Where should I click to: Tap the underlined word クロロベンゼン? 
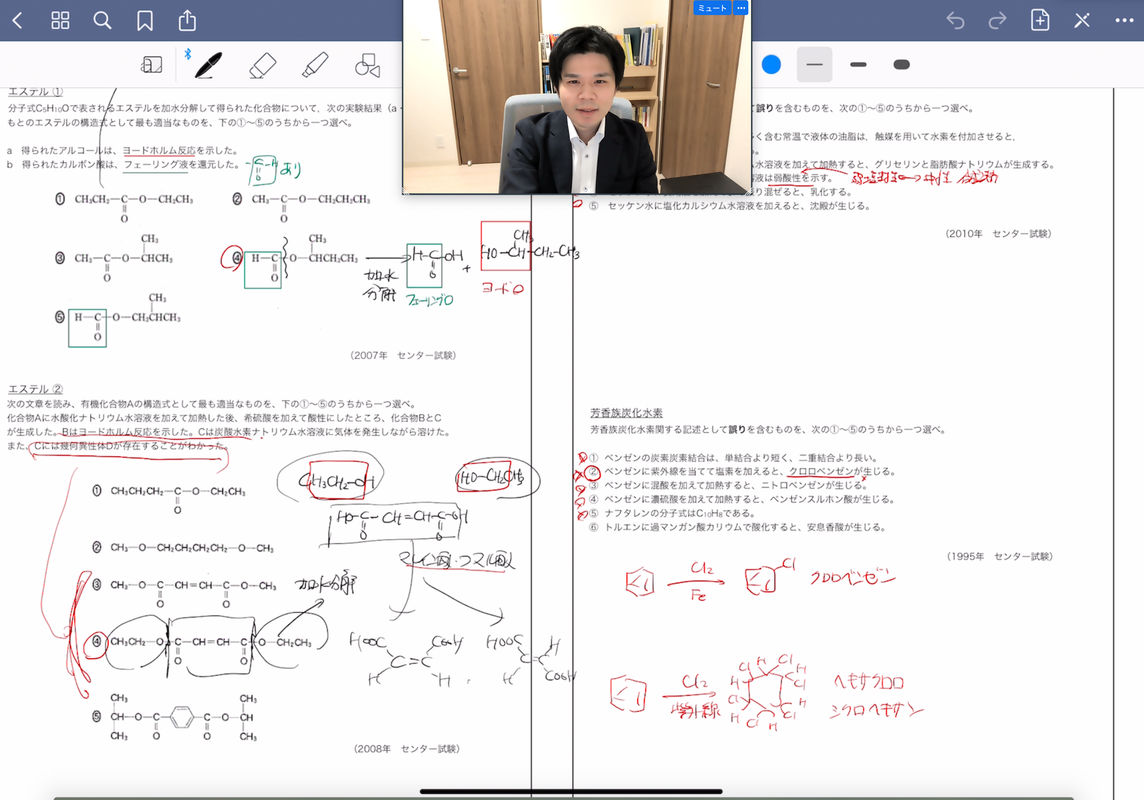pyautogui.click(x=821, y=472)
